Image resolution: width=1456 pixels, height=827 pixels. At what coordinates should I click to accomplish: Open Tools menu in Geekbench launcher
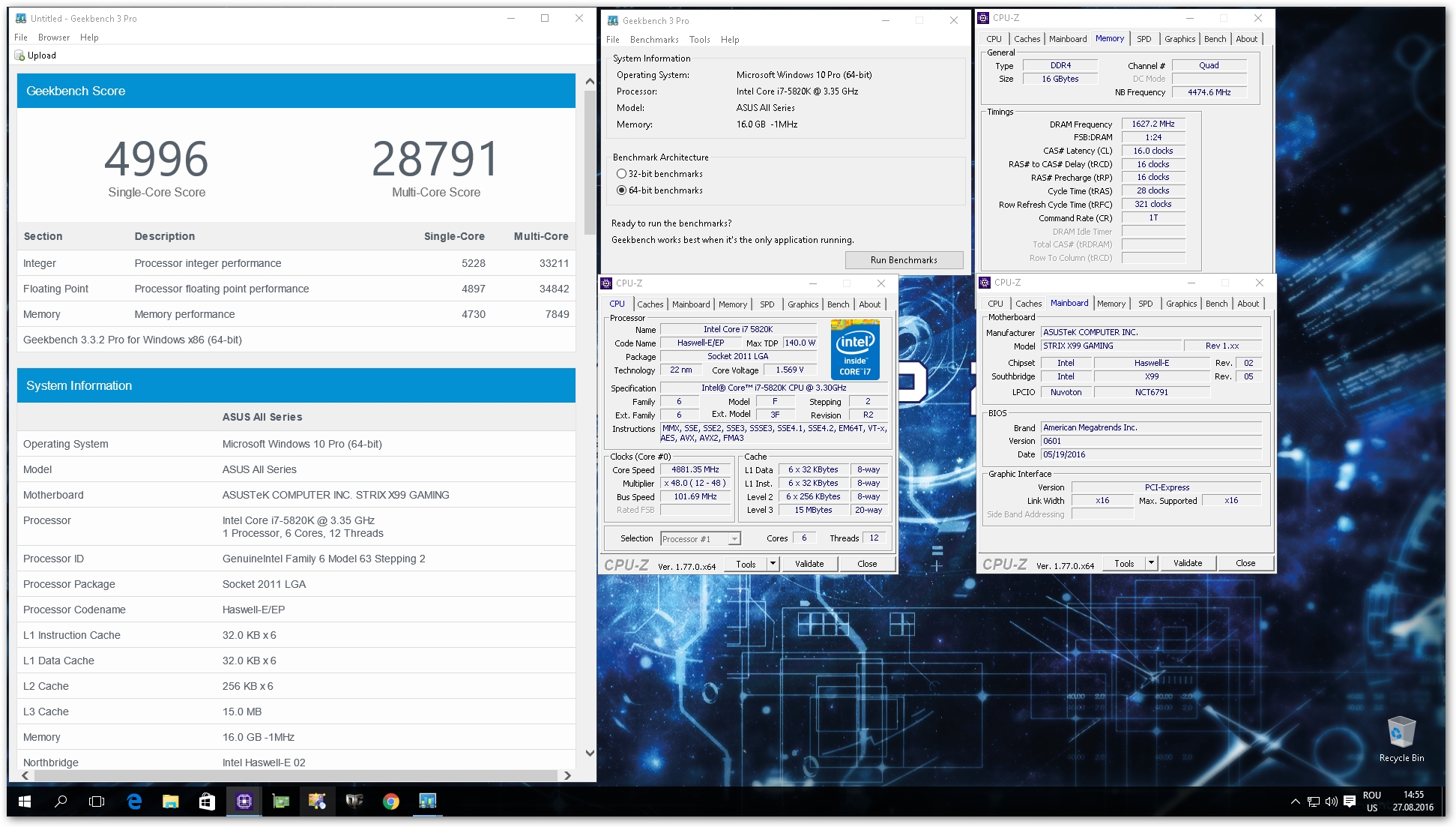pyautogui.click(x=700, y=40)
